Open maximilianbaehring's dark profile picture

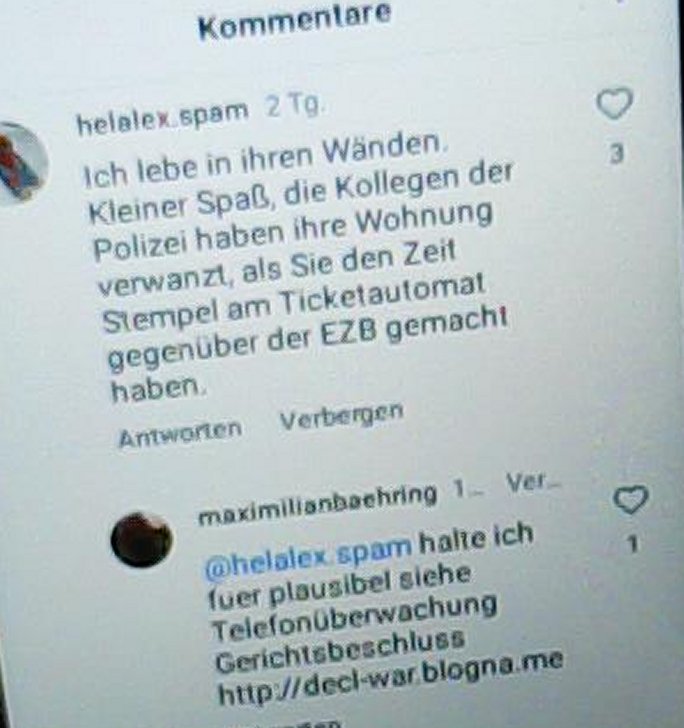point(141,540)
